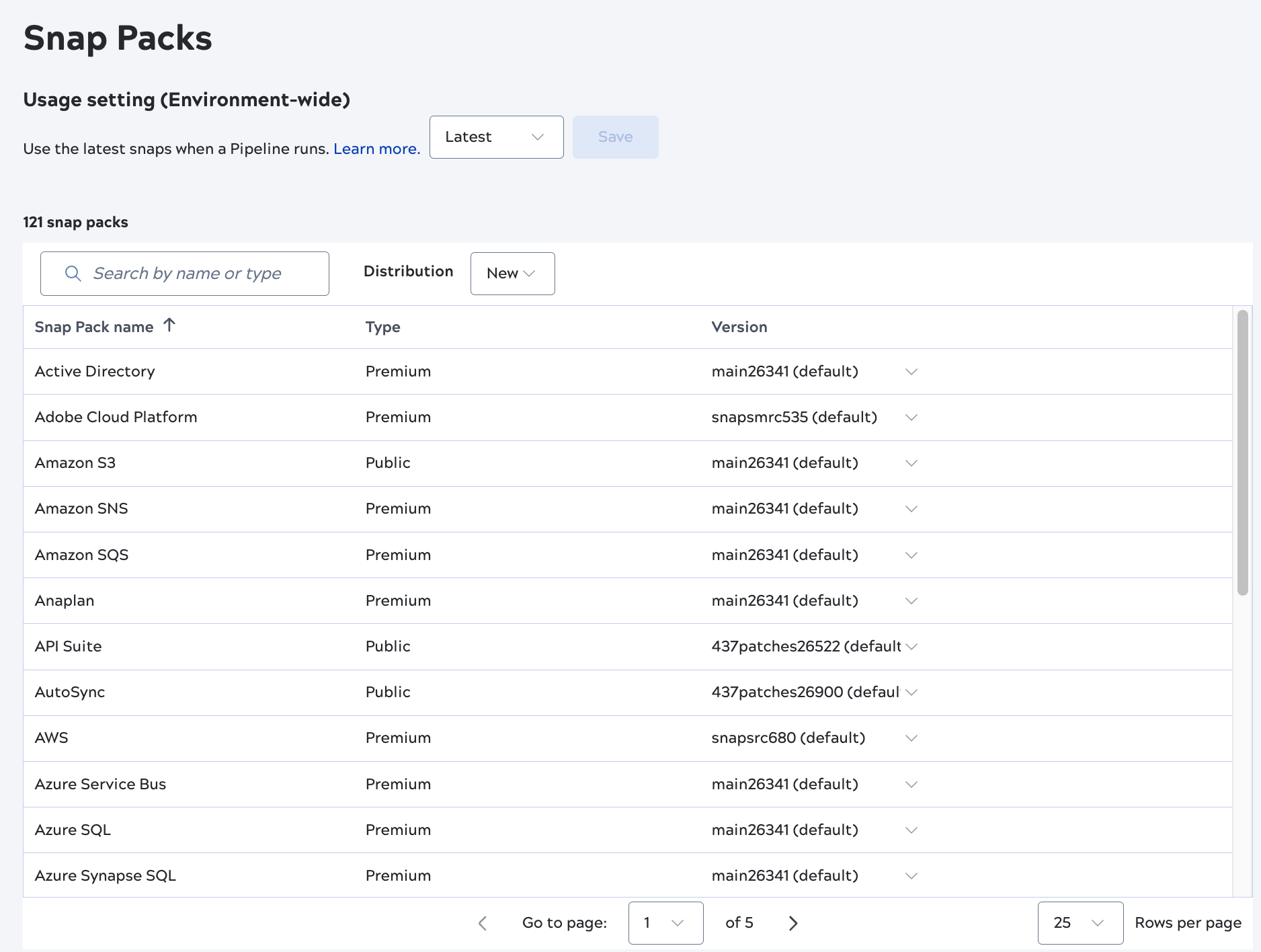Viewport: 1261px width, 952px height.
Task: Open the Distribution New dropdown
Action: click(512, 273)
